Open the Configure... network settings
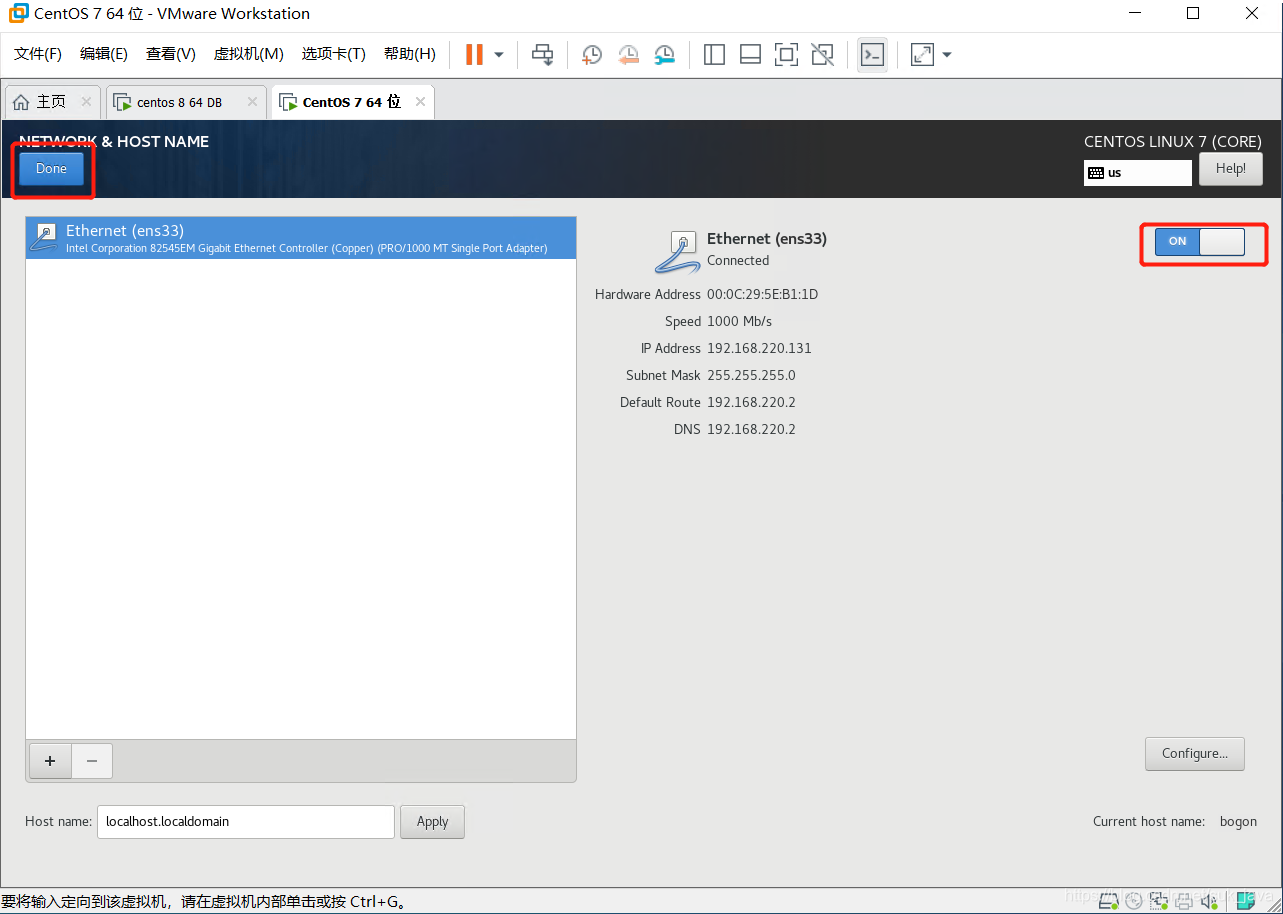Screen dimensions: 1283x914 1195,754
